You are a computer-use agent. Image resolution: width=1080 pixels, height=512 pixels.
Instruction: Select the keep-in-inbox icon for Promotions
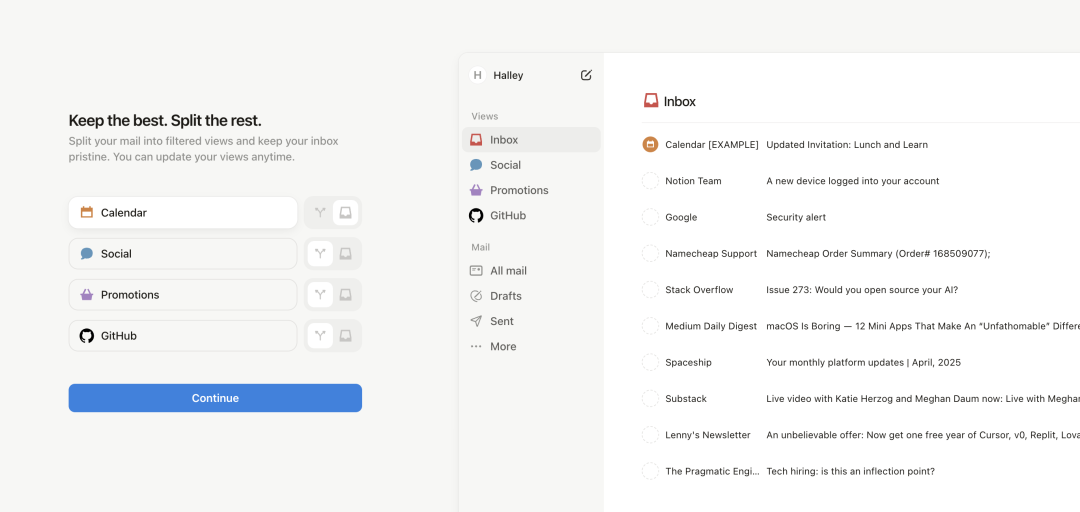(x=346, y=295)
